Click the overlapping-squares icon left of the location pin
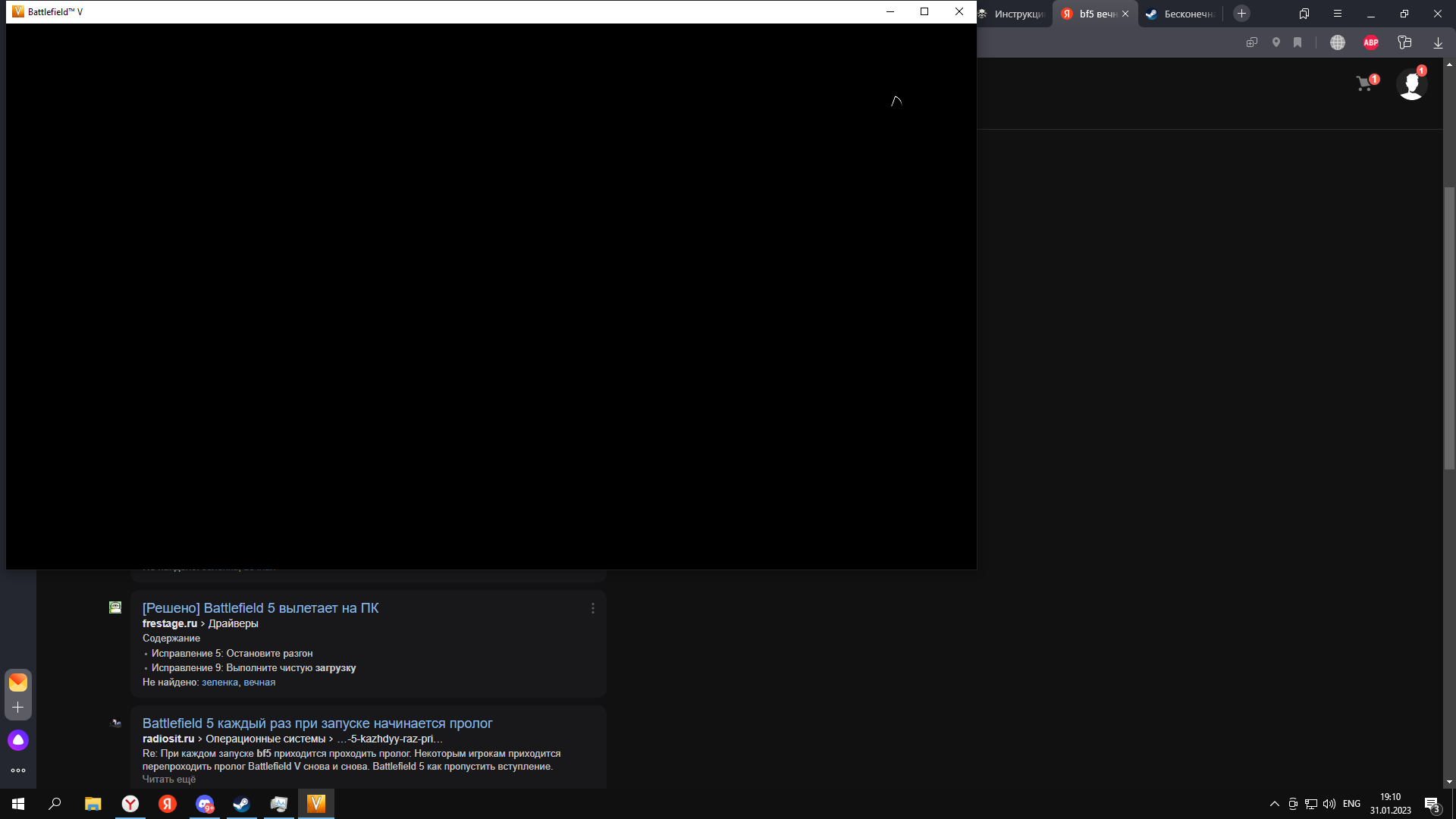This screenshot has width=1456, height=819. click(1252, 42)
